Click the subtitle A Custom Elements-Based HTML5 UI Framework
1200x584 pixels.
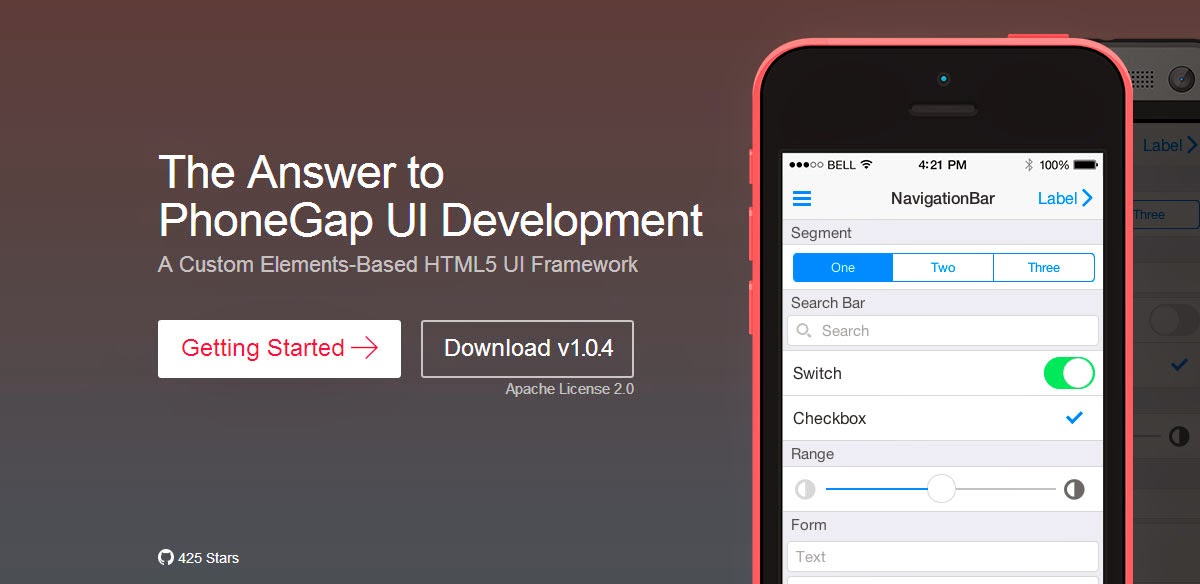[x=398, y=265]
